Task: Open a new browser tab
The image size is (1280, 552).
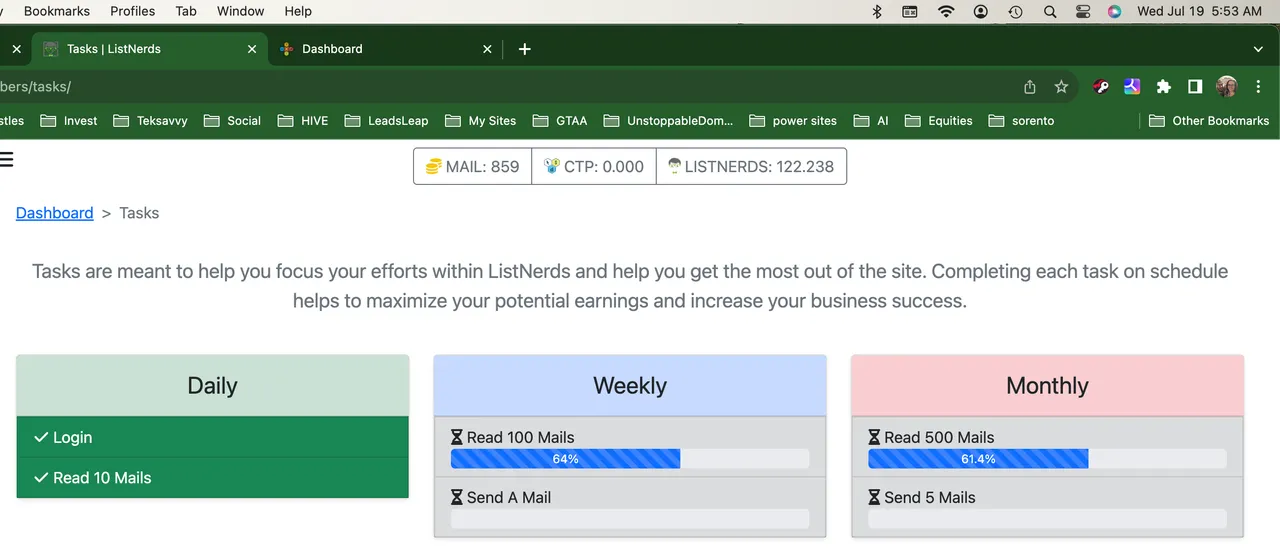Action: coord(524,49)
